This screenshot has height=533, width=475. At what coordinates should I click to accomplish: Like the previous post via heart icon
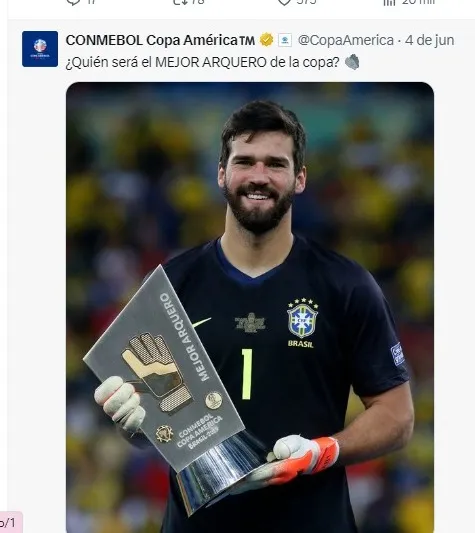(284, 2)
